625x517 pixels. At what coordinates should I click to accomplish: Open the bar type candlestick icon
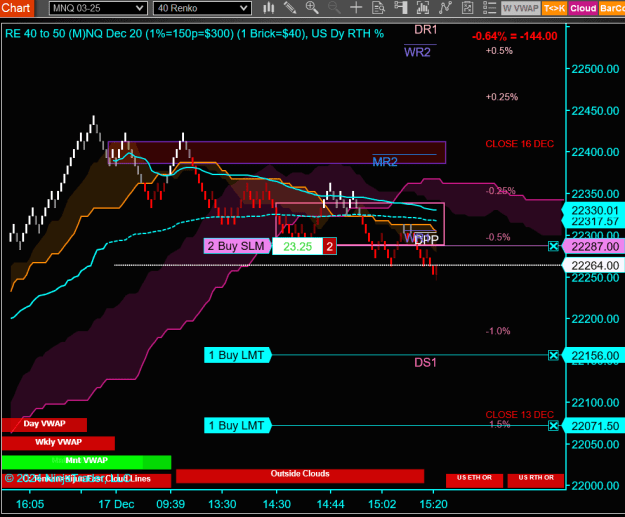click(269, 8)
